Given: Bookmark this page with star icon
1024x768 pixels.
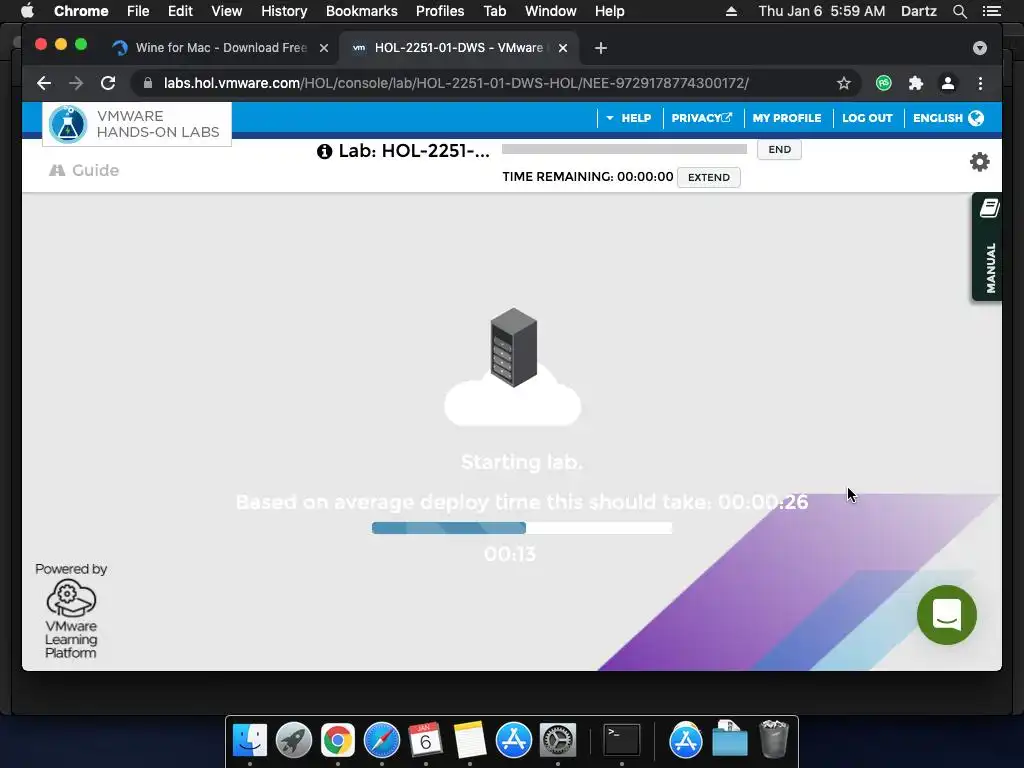Looking at the screenshot, I should click(x=844, y=83).
